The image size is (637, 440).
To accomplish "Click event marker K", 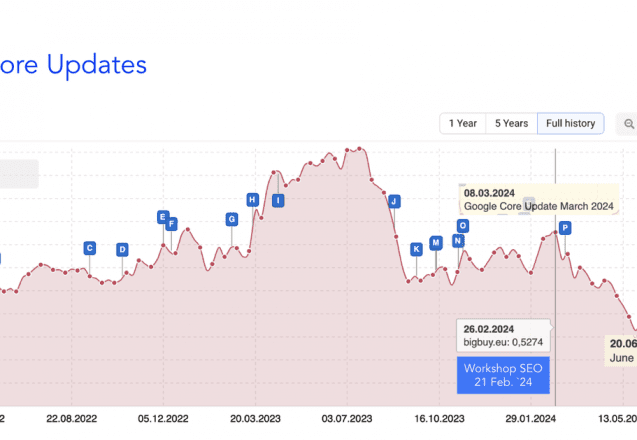I will [416, 249].
